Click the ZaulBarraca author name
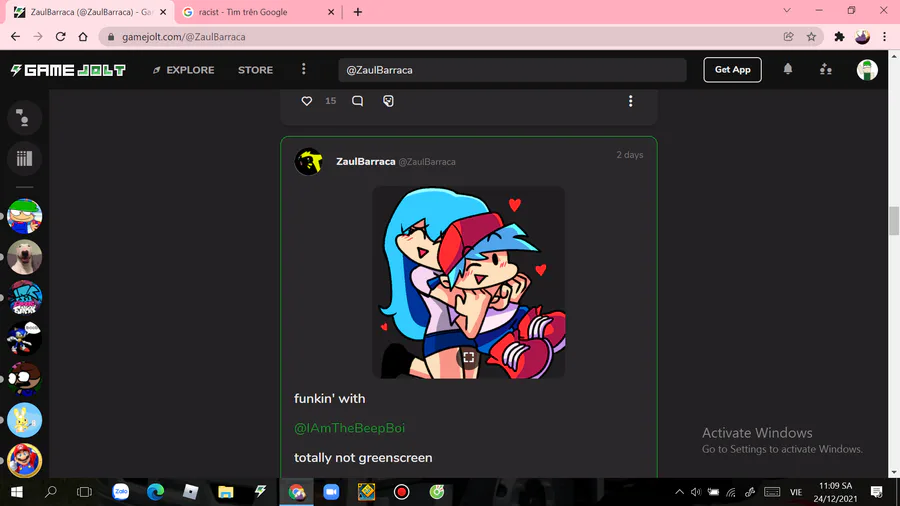 pos(366,162)
